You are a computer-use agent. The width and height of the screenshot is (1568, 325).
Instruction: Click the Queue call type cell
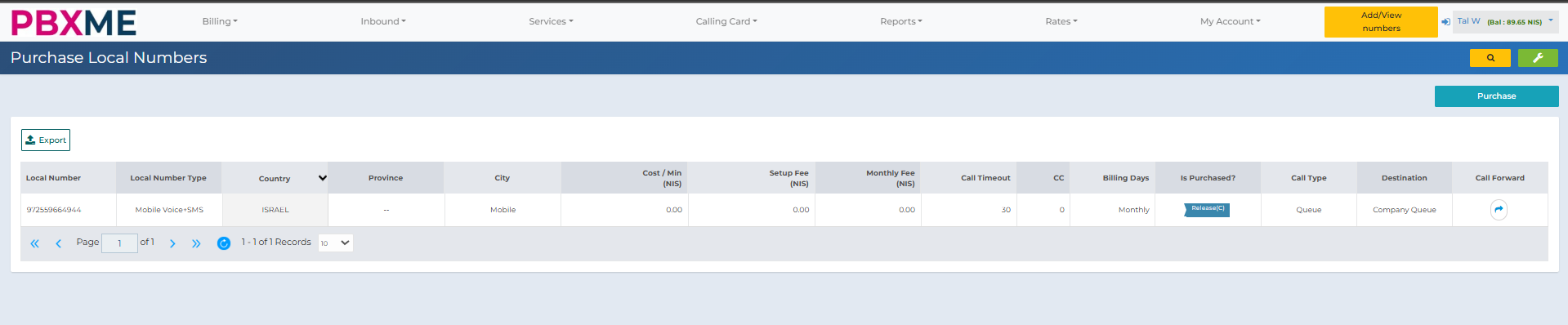[1309, 210]
